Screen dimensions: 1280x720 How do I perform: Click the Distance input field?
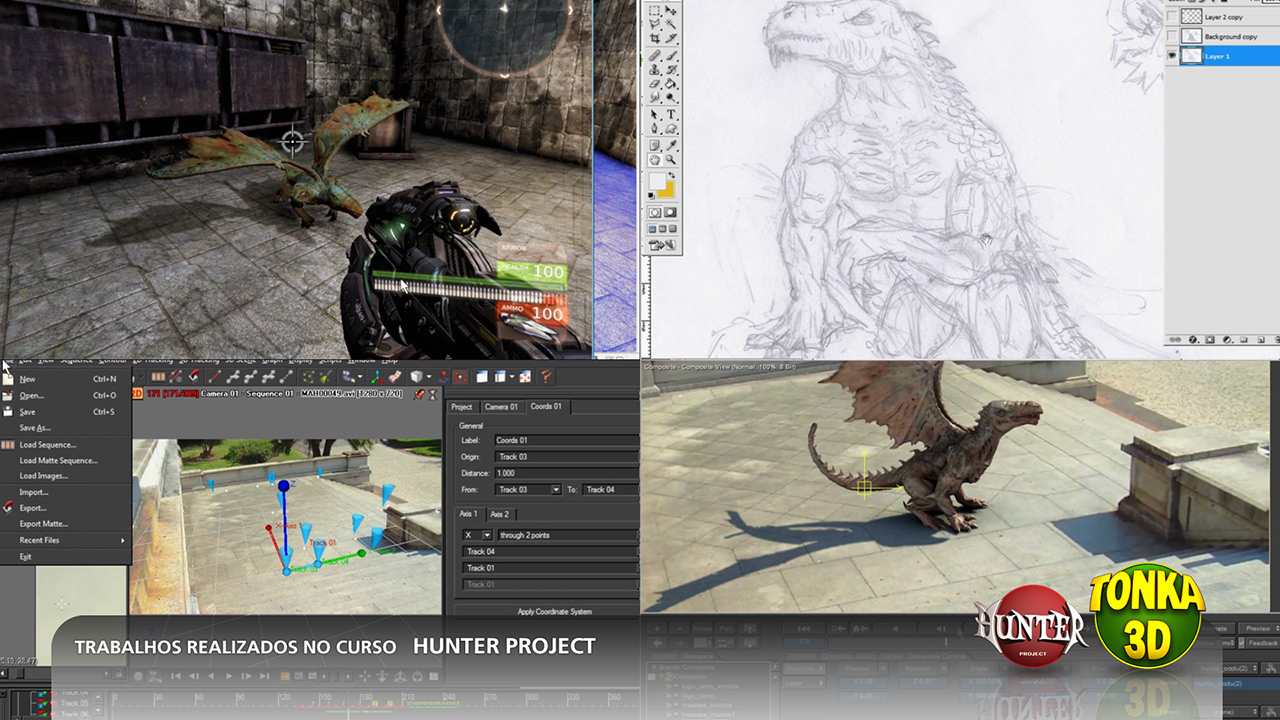pyautogui.click(x=565, y=473)
